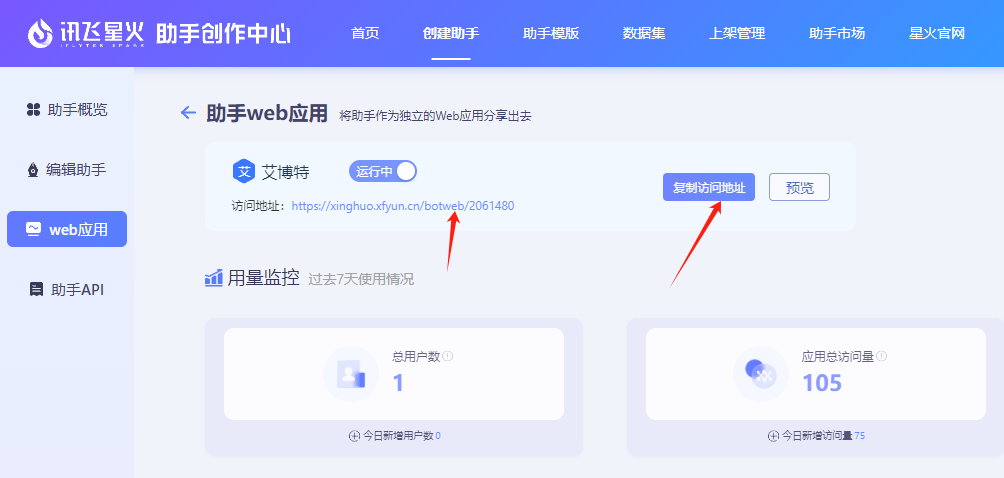Screen dimensions: 1004x478
Task: Go to the 助手模版 tab
Action: pyautogui.click(x=551, y=33)
